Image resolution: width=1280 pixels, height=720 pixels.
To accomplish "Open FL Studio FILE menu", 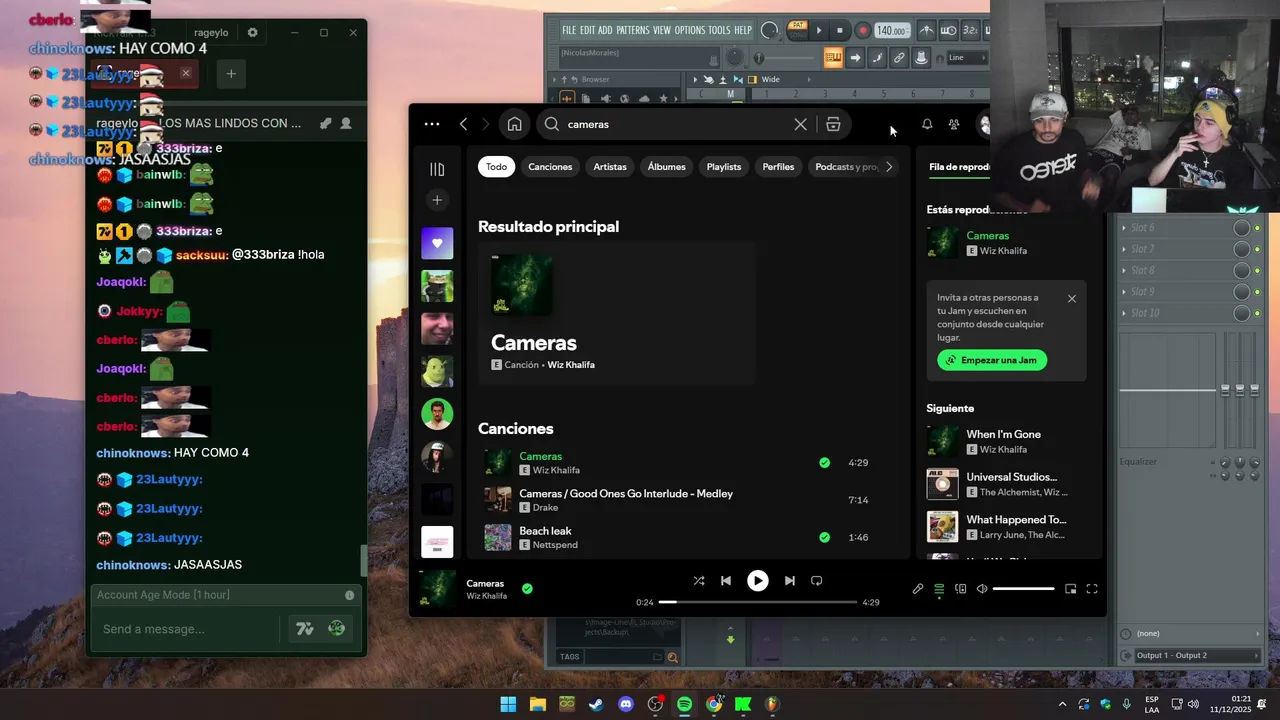I will (x=569, y=30).
